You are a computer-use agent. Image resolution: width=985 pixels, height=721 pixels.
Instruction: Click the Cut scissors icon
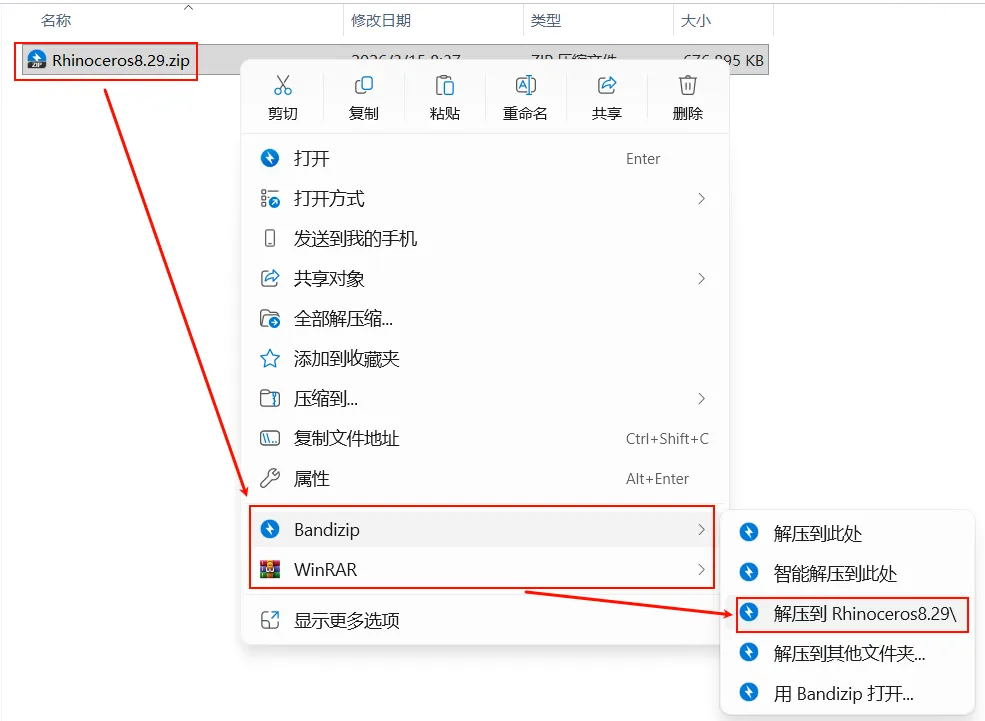tap(283, 85)
